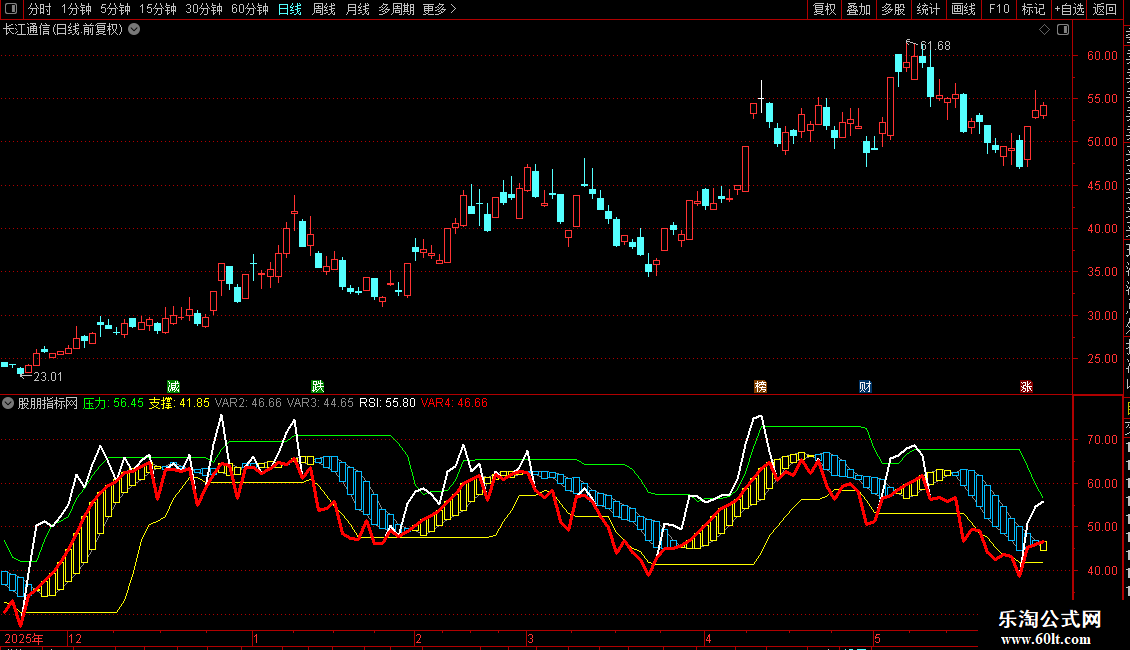Click the 23.01 low price label
Image resolution: width=1130 pixels, height=650 pixels.
[48, 376]
